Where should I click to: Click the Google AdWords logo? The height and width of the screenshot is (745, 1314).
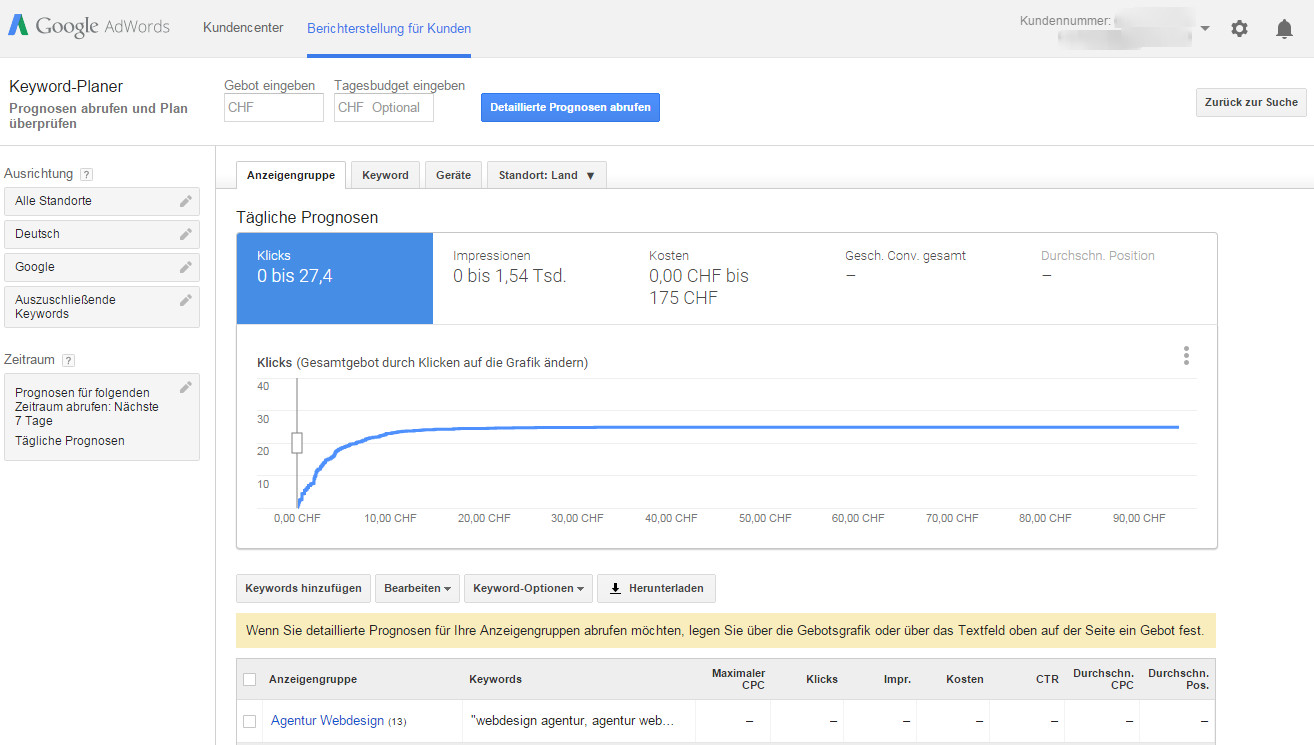(x=89, y=27)
